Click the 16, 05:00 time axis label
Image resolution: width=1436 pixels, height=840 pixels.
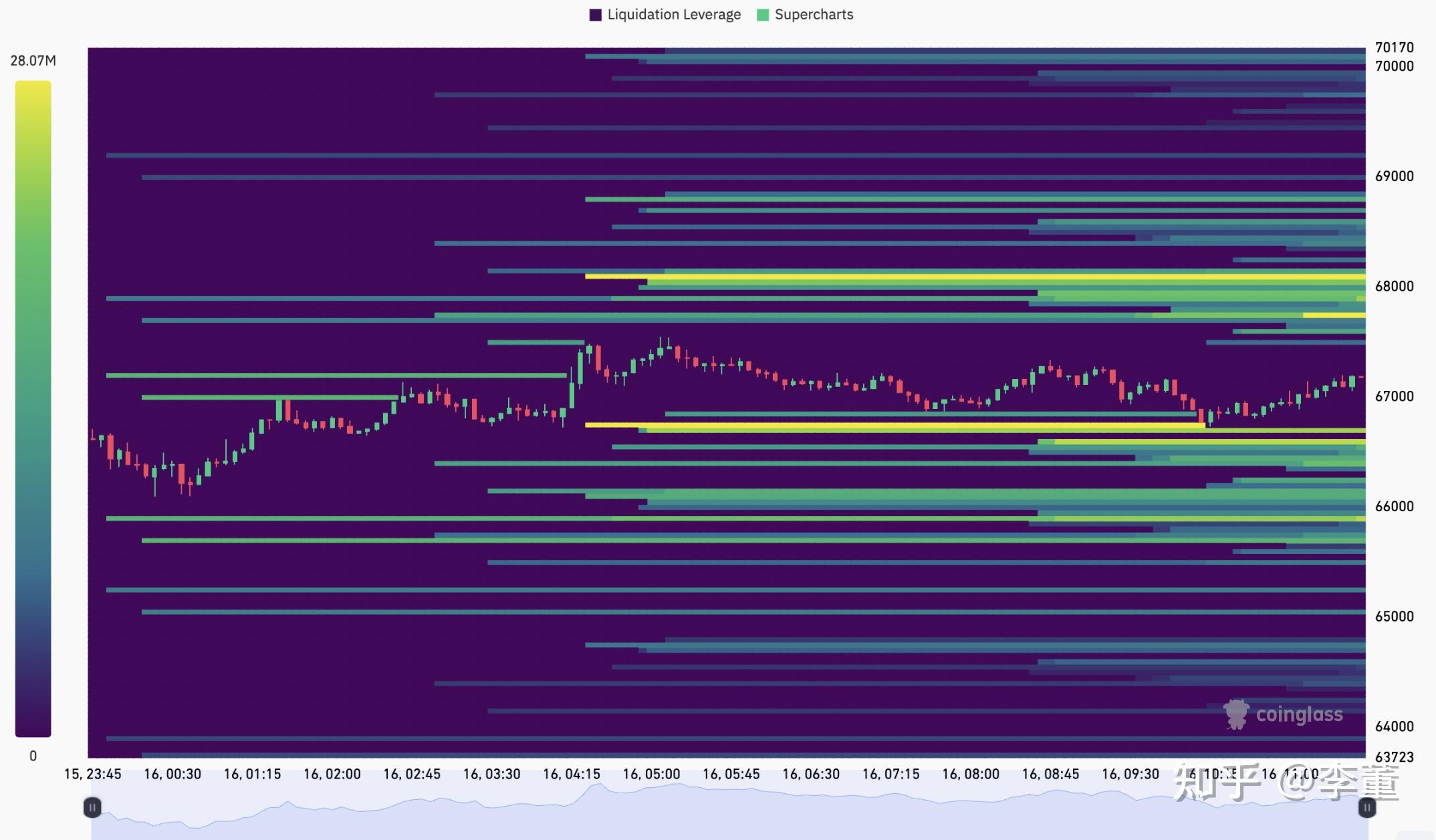pyautogui.click(x=652, y=774)
